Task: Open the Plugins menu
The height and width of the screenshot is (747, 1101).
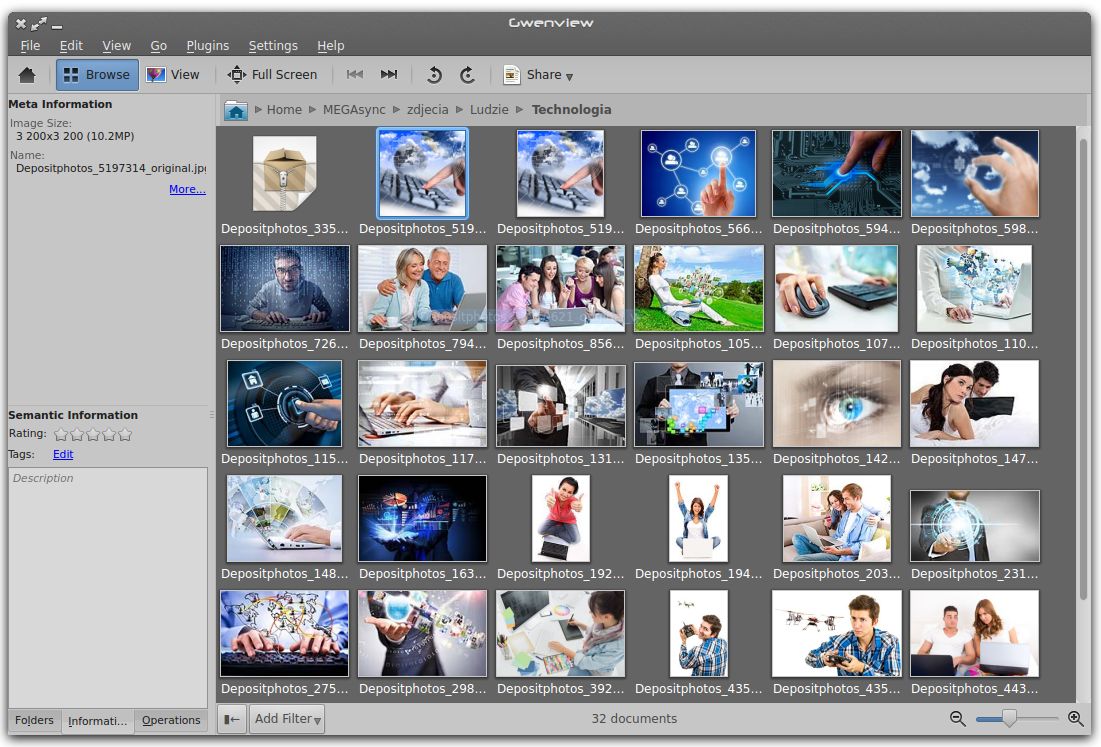Action: point(207,45)
